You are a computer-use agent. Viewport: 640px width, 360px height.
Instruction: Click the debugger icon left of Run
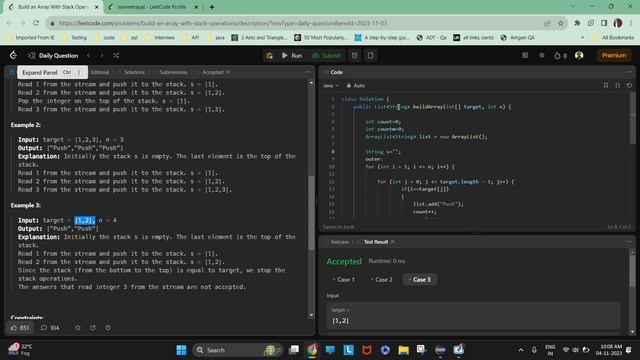click(x=269, y=56)
